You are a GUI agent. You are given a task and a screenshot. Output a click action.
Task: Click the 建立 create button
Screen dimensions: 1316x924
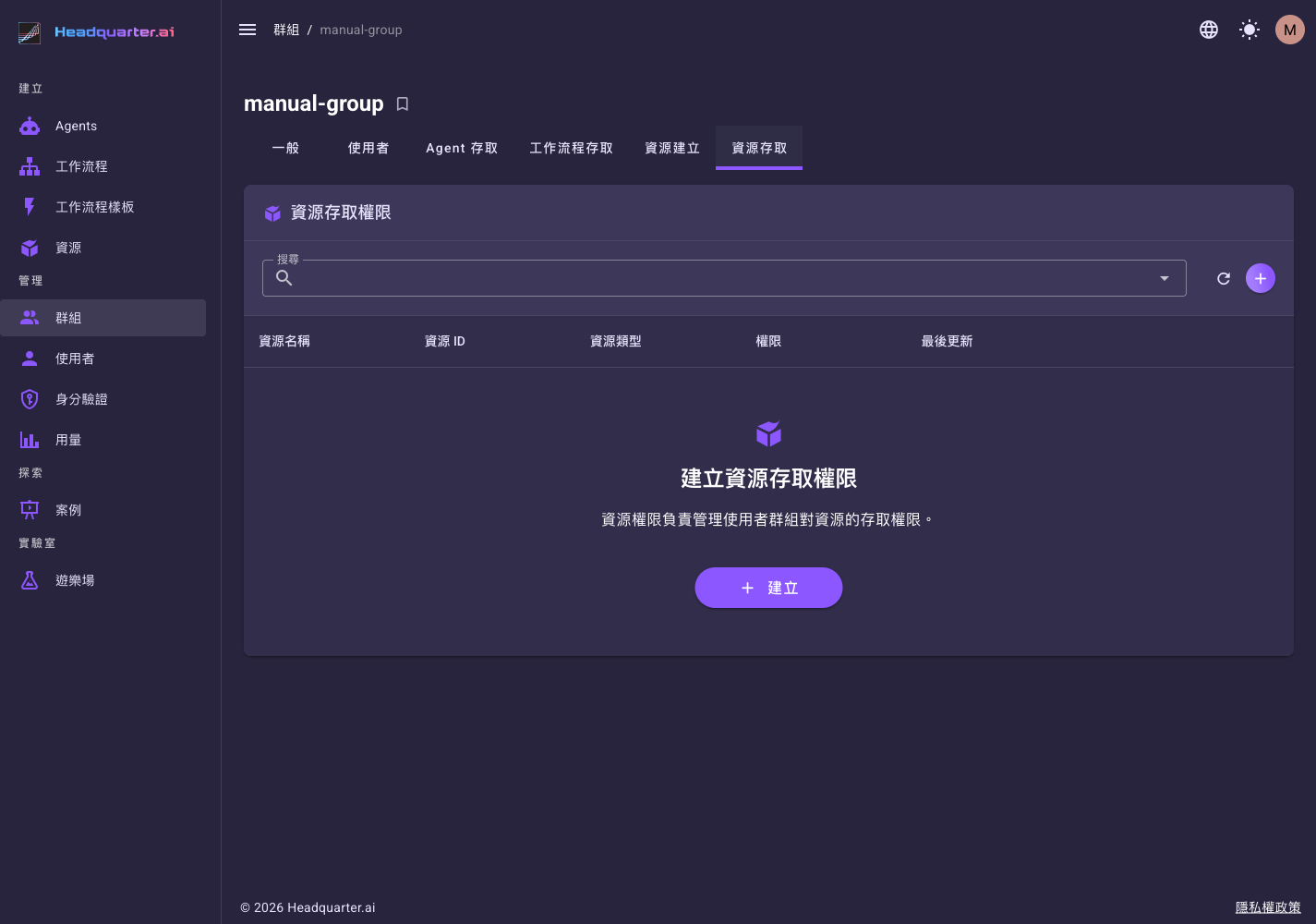click(768, 588)
